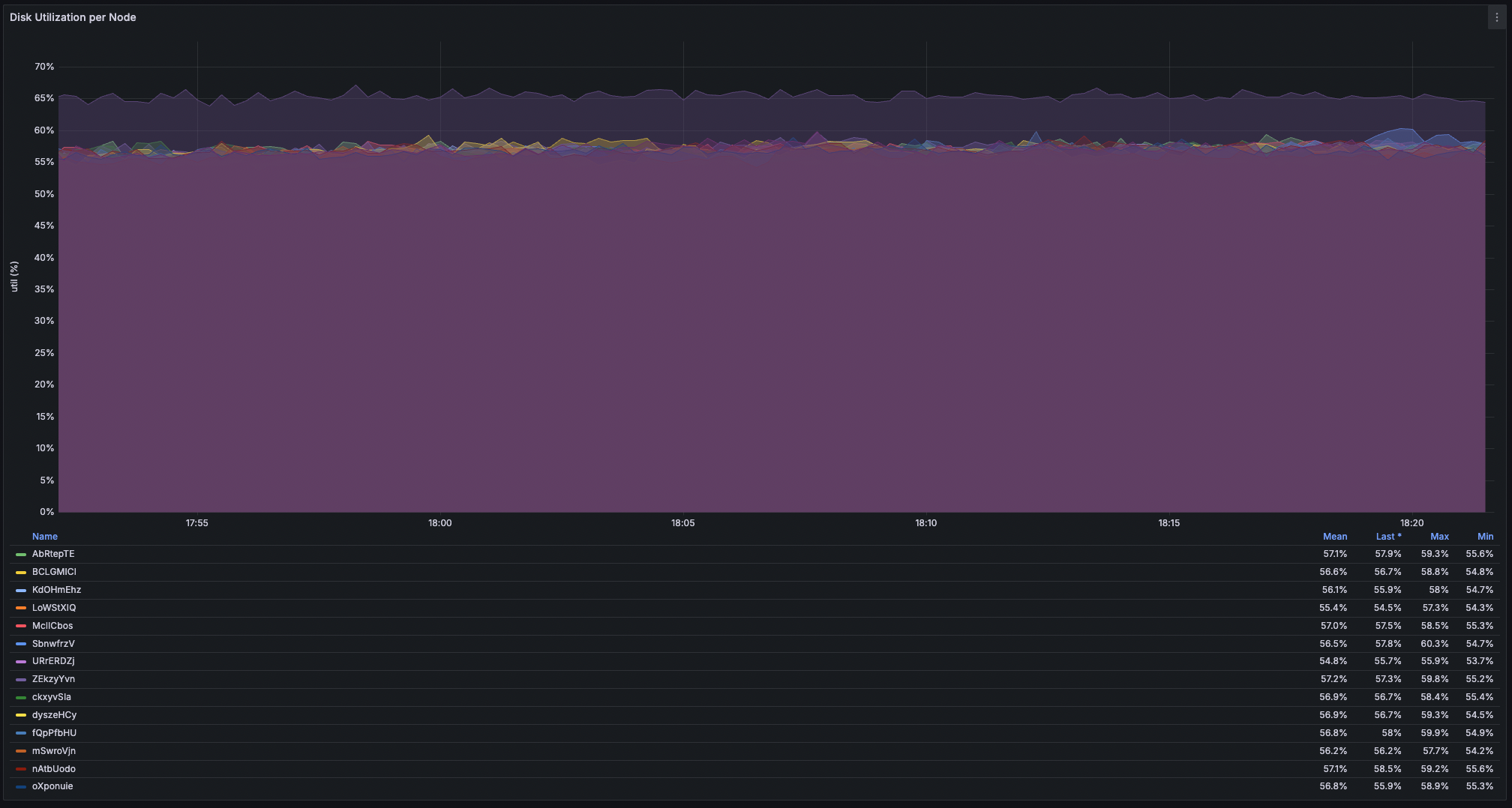Select the mSwroVjn legend entry
Screen dimensions: 1512x808
pos(52,751)
